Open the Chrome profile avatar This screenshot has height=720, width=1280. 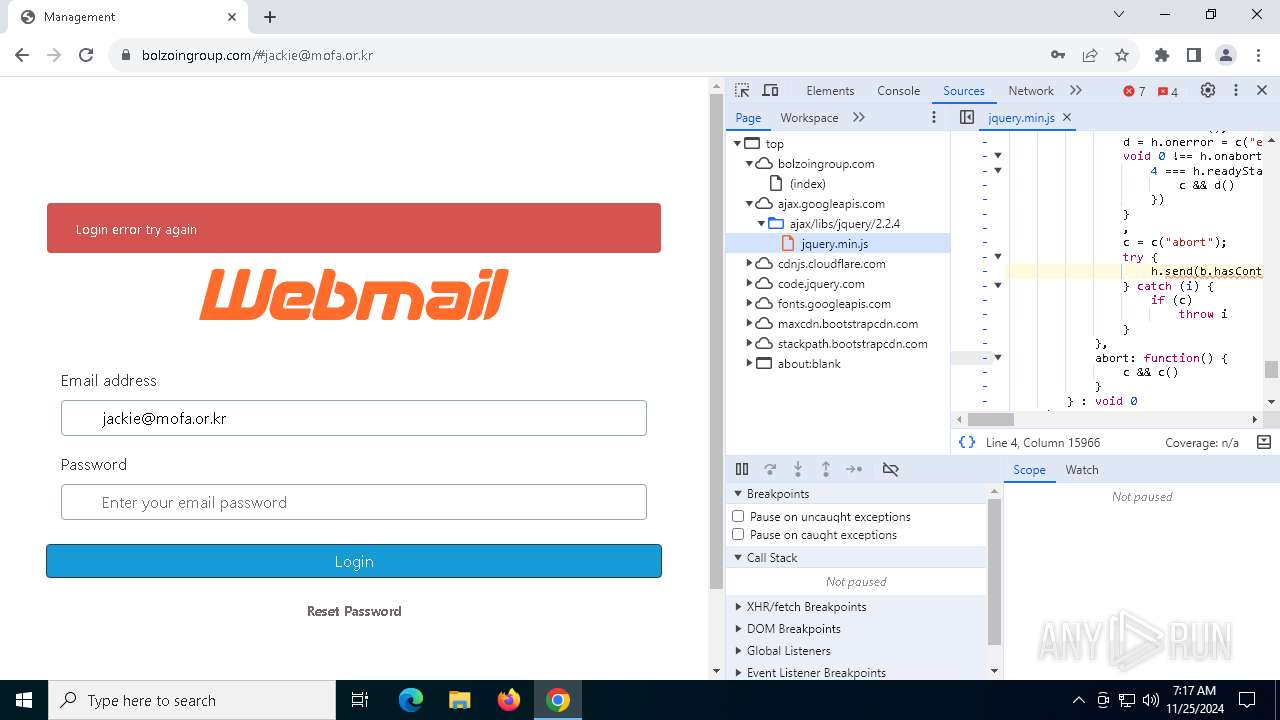tap(1226, 55)
